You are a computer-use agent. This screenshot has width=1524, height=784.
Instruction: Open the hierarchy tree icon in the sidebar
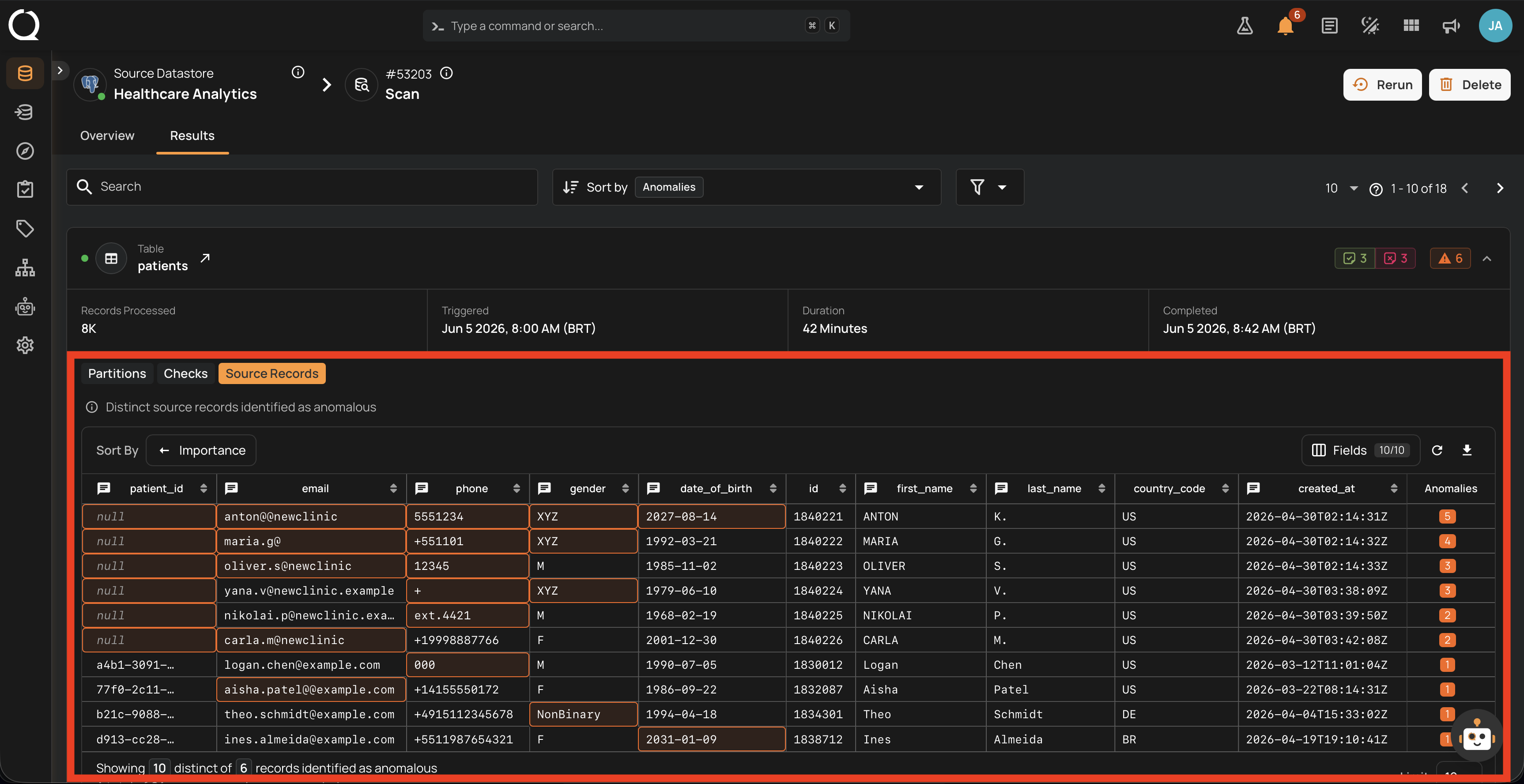tap(25, 268)
